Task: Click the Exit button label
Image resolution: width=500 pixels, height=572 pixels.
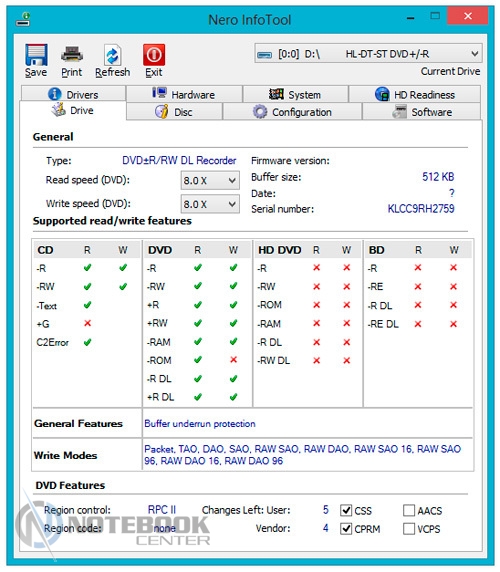Action: coord(154,72)
